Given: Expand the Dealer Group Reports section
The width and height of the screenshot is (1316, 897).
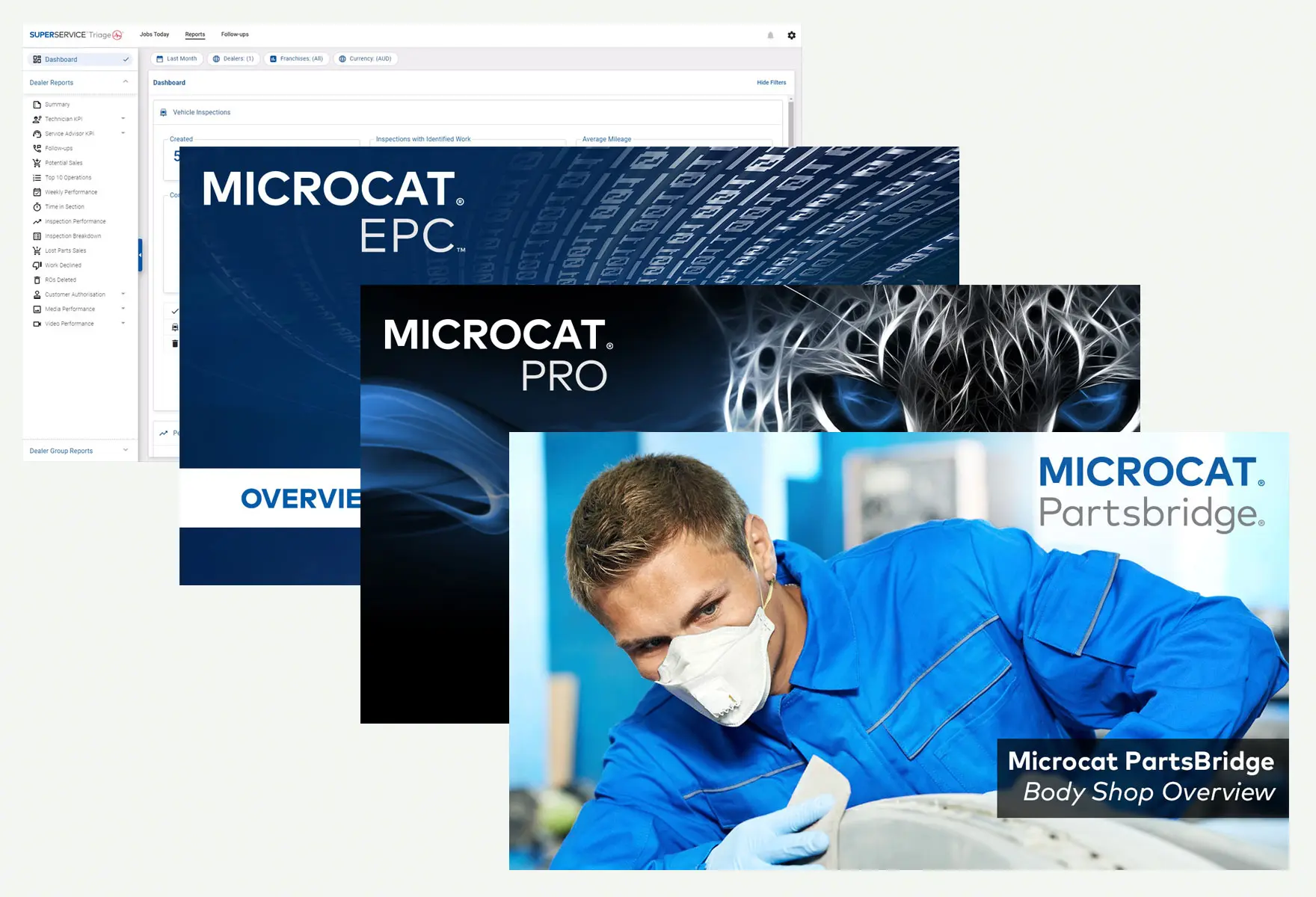Looking at the screenshot, I should click(125, 451).
